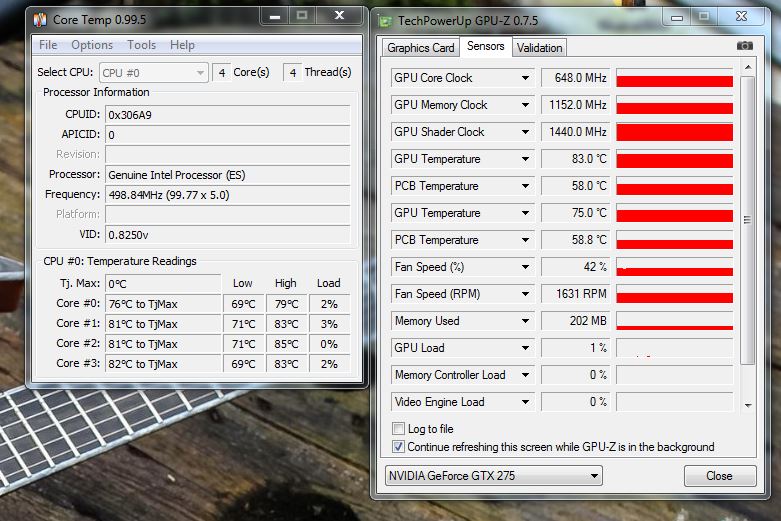Click the Thread(s) count box showing 4
781x521 pixels.
point(293,73)
